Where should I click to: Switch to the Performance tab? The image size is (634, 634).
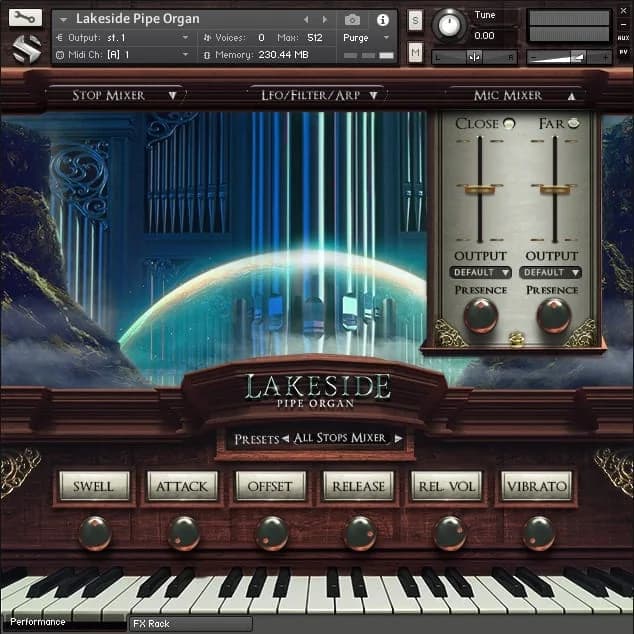coord(64,623)
